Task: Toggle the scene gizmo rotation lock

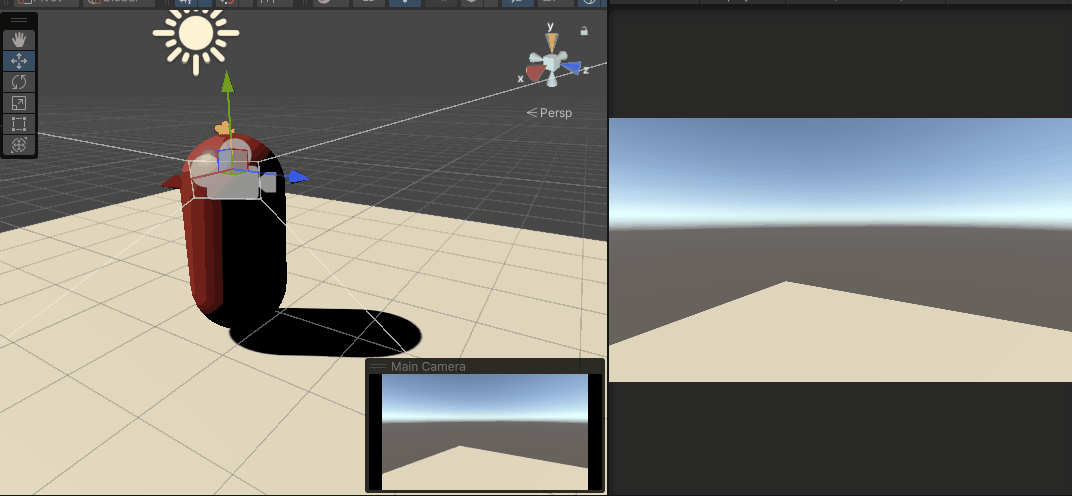Action: 584,31
